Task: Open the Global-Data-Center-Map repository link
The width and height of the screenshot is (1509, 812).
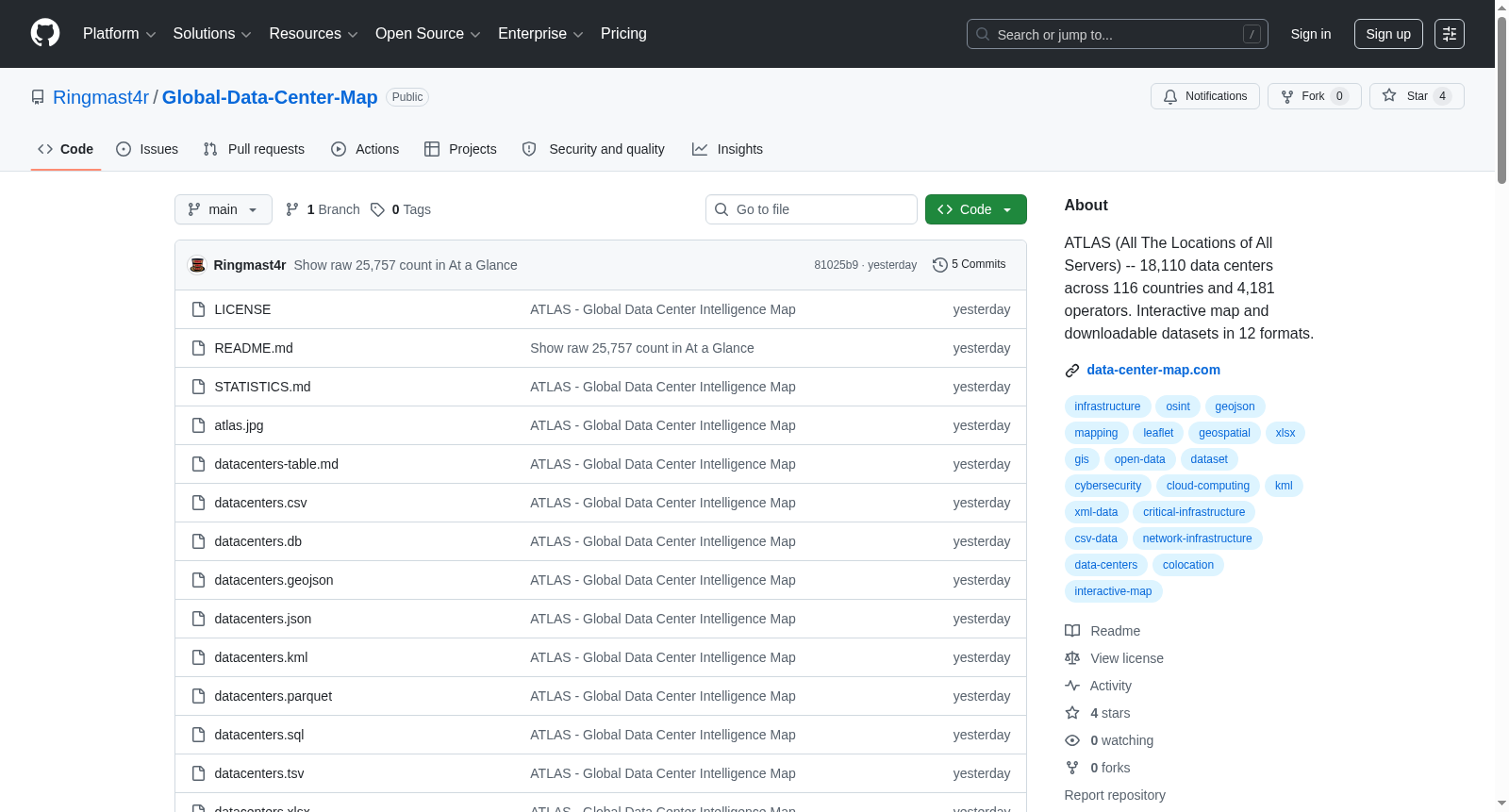Action: tap(270, 97)
